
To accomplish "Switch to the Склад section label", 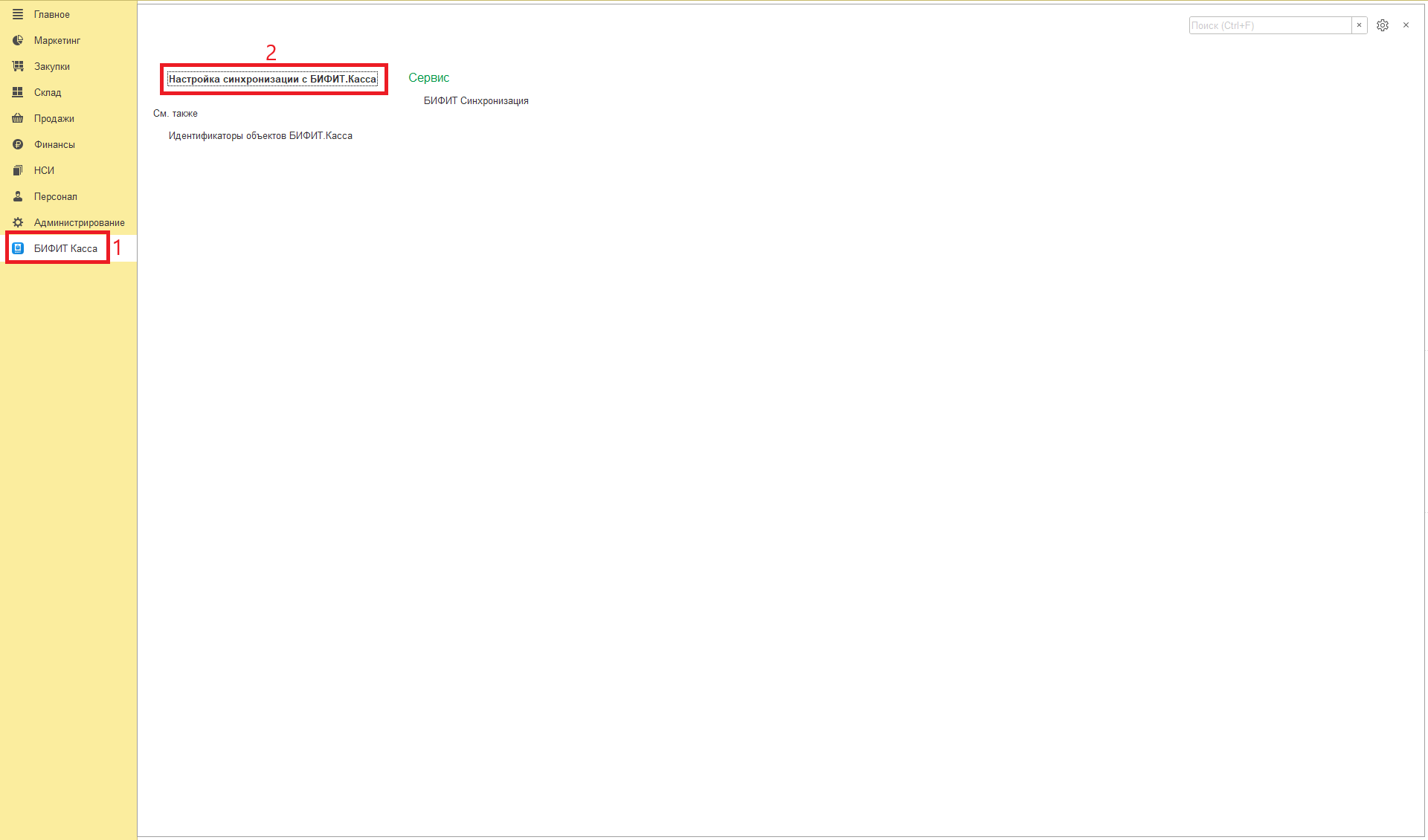I will 48,93.
